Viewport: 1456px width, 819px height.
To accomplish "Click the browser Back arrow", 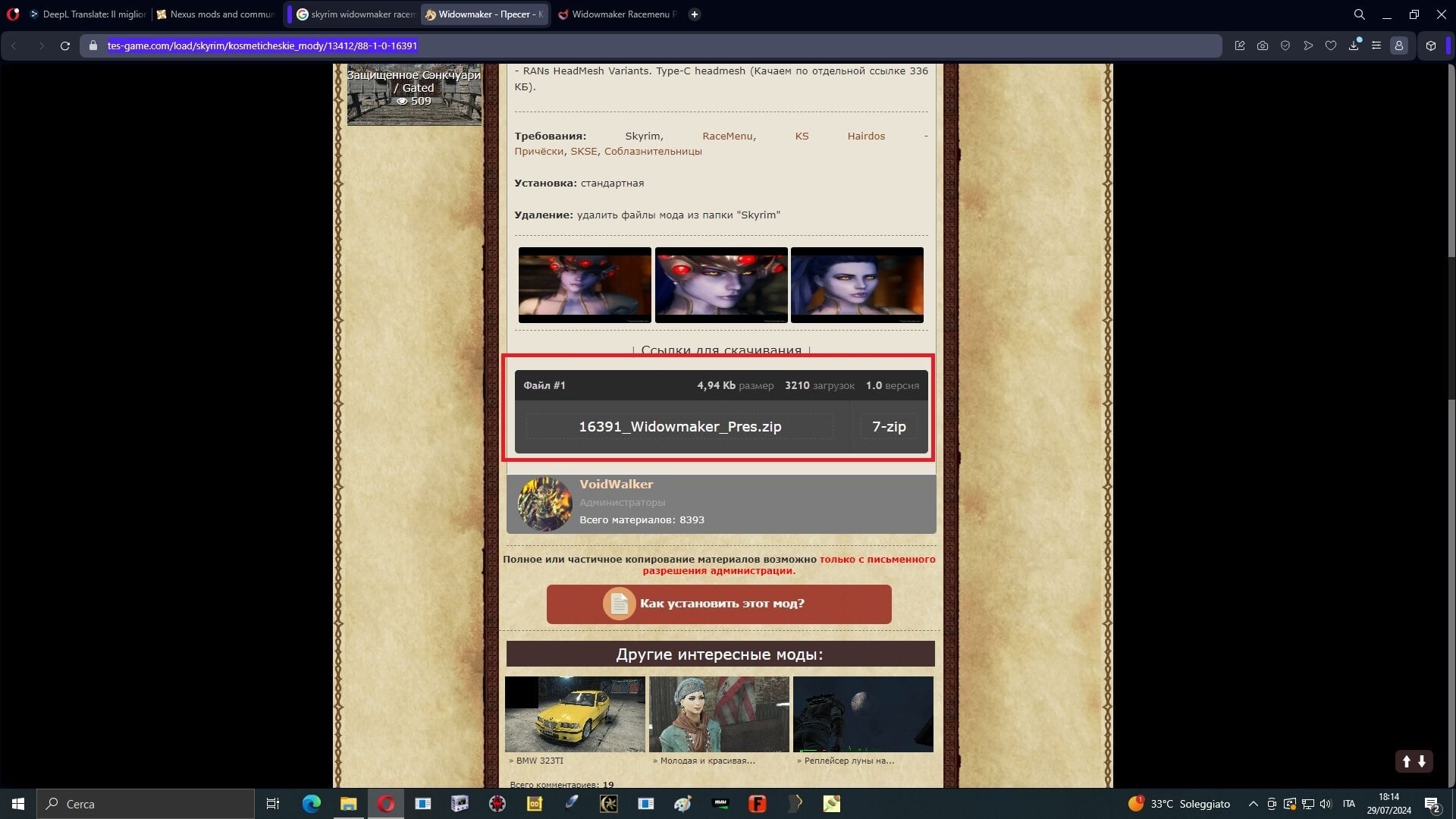I will pyautogui.click(x=14, y=45).
